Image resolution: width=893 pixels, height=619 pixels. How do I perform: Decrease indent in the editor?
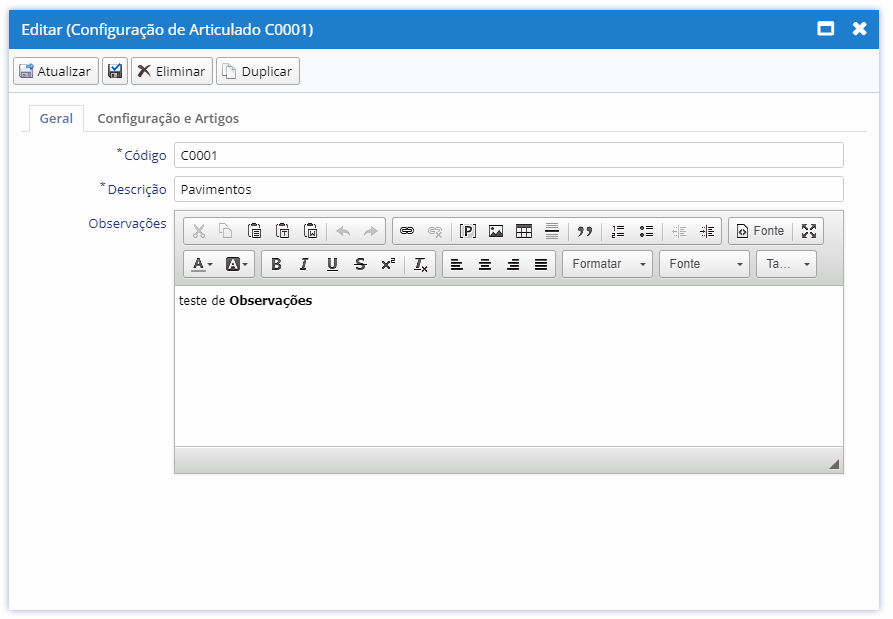point(679,231)
